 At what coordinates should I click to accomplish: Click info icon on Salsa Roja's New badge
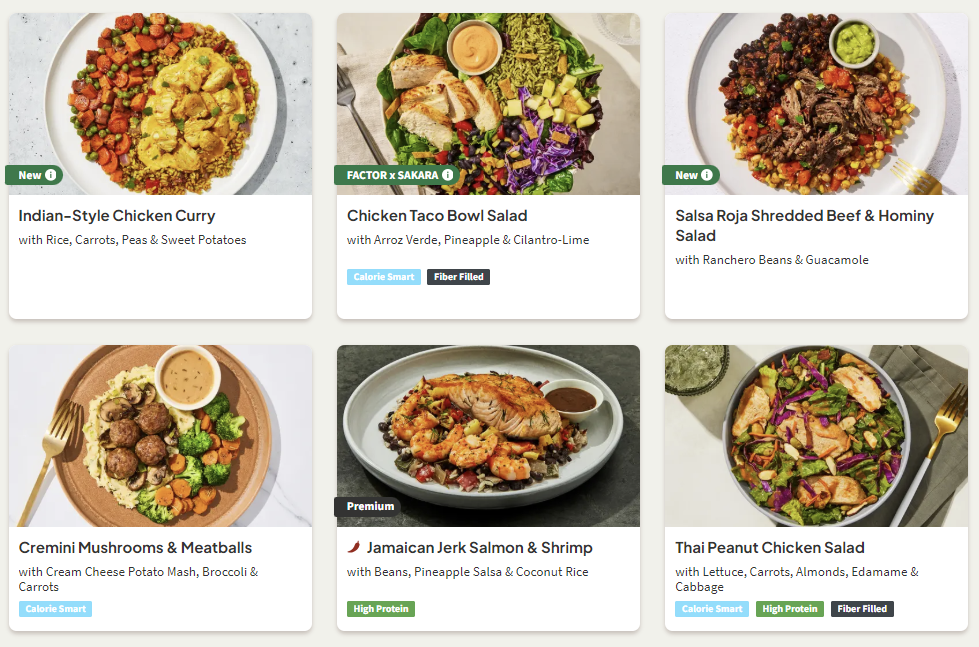pos(707,175)
